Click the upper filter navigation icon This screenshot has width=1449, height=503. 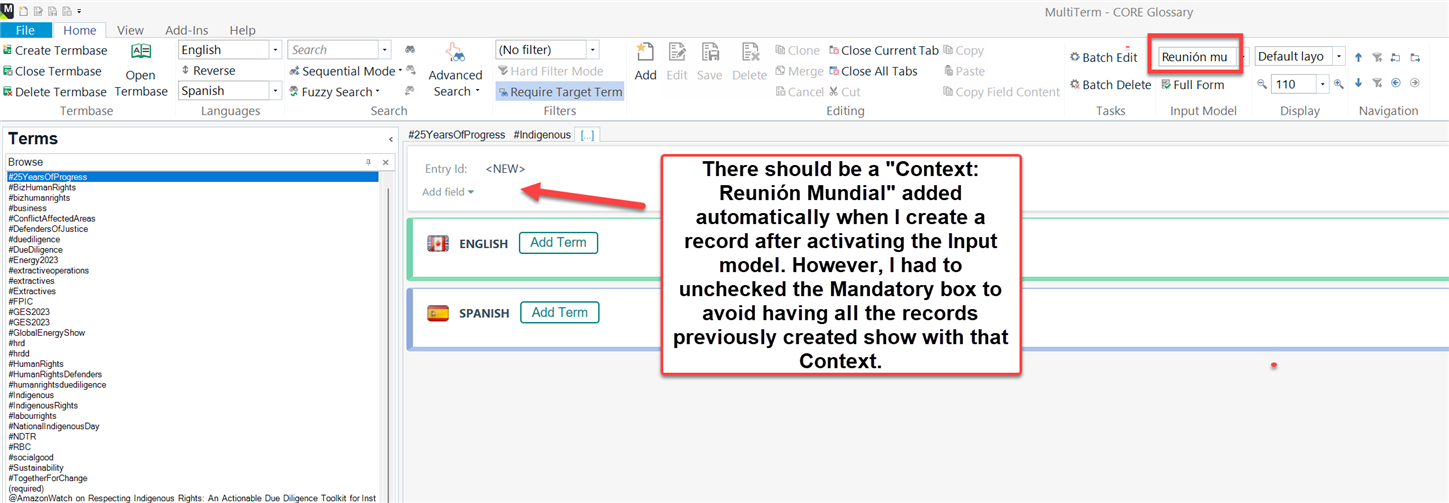click(x=1377, y=58)
